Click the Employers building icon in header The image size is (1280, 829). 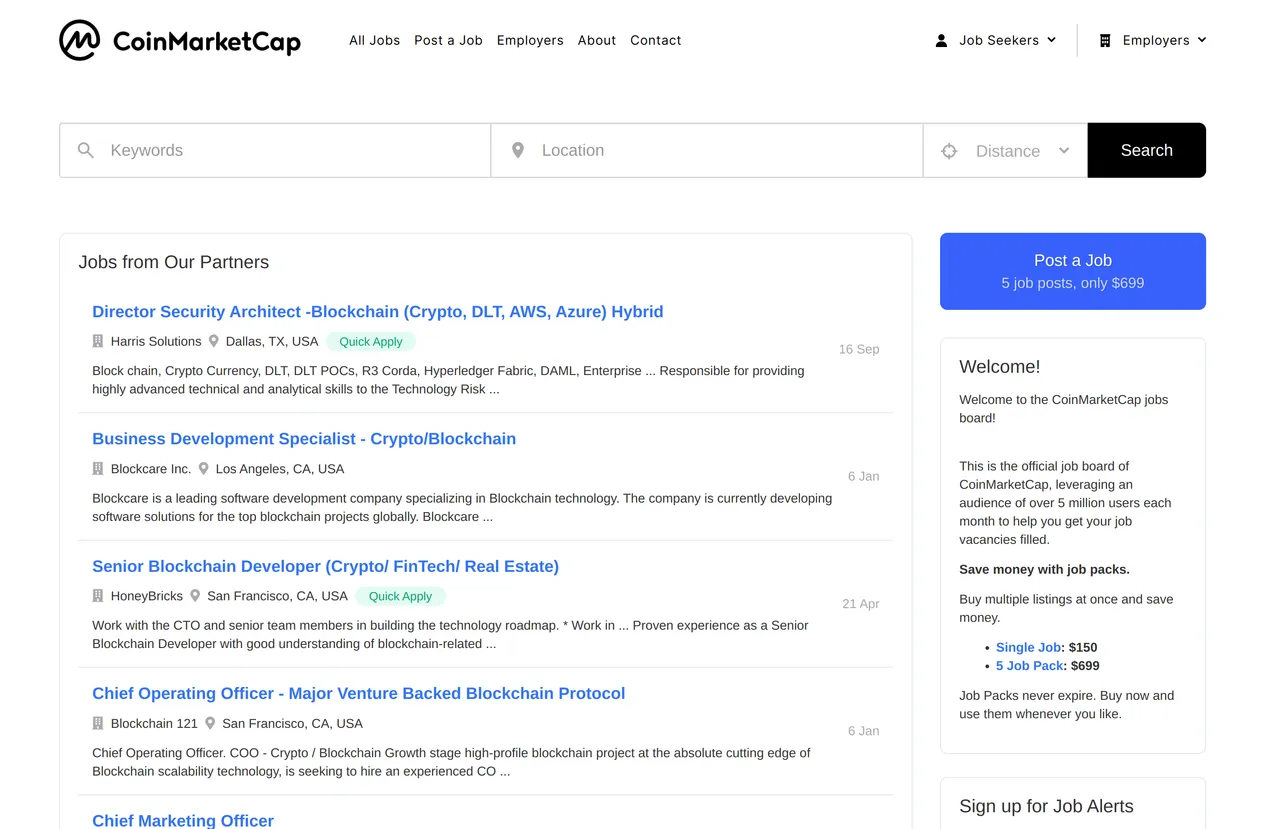(1105, 41)
